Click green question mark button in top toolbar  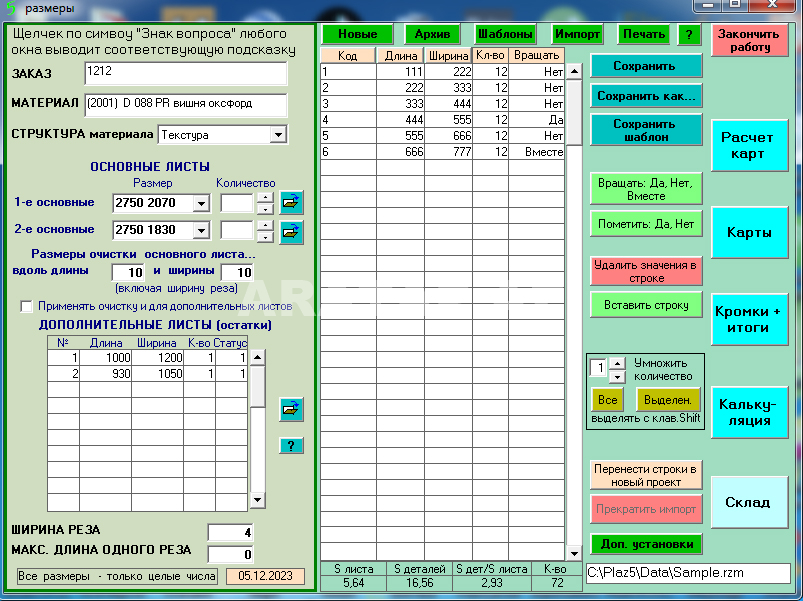pyautogui.click(x=690, y=34)
